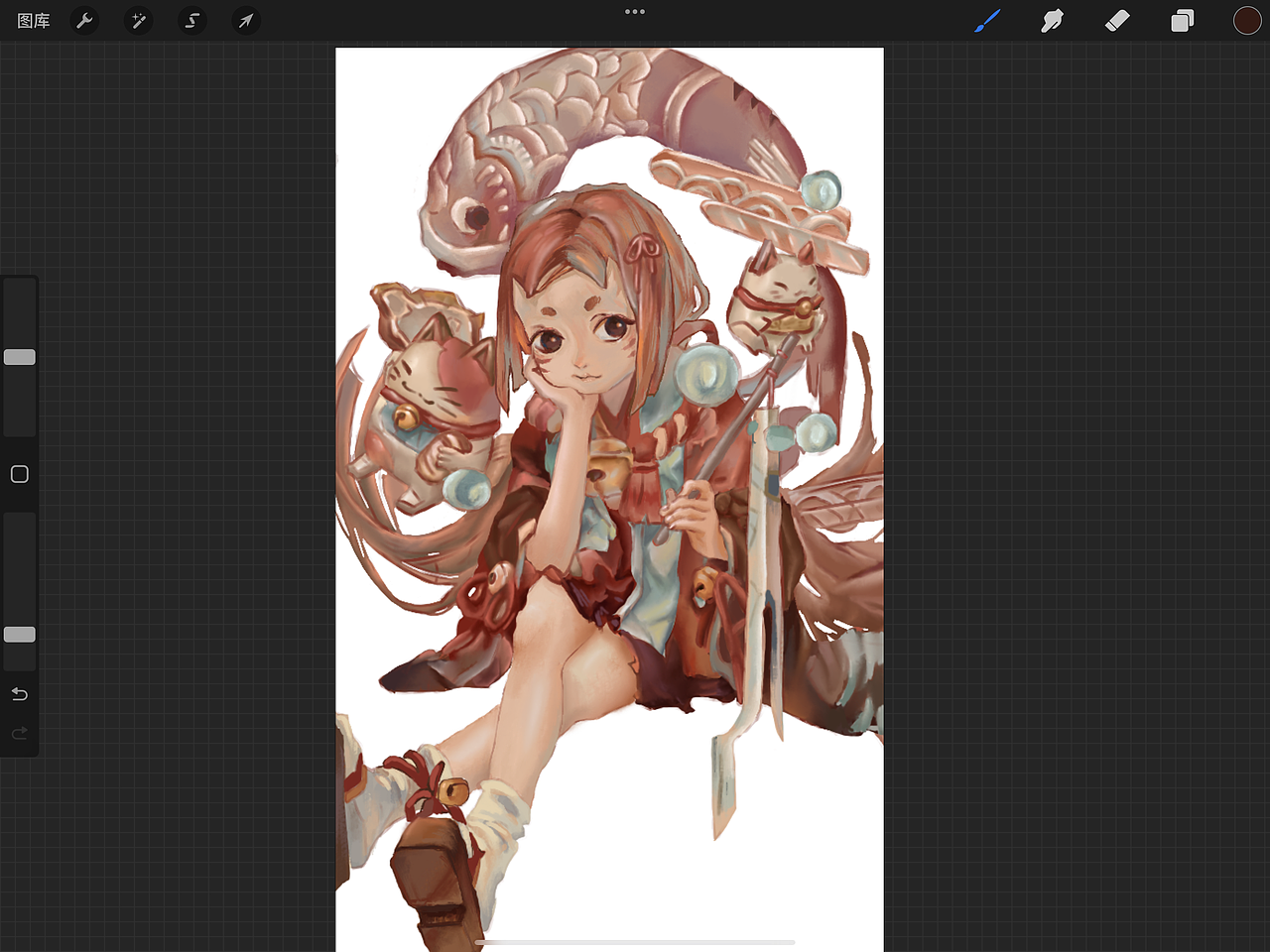Open the active color swatch
Viewport: 1270px width, 952px height.
point(1247,21)
